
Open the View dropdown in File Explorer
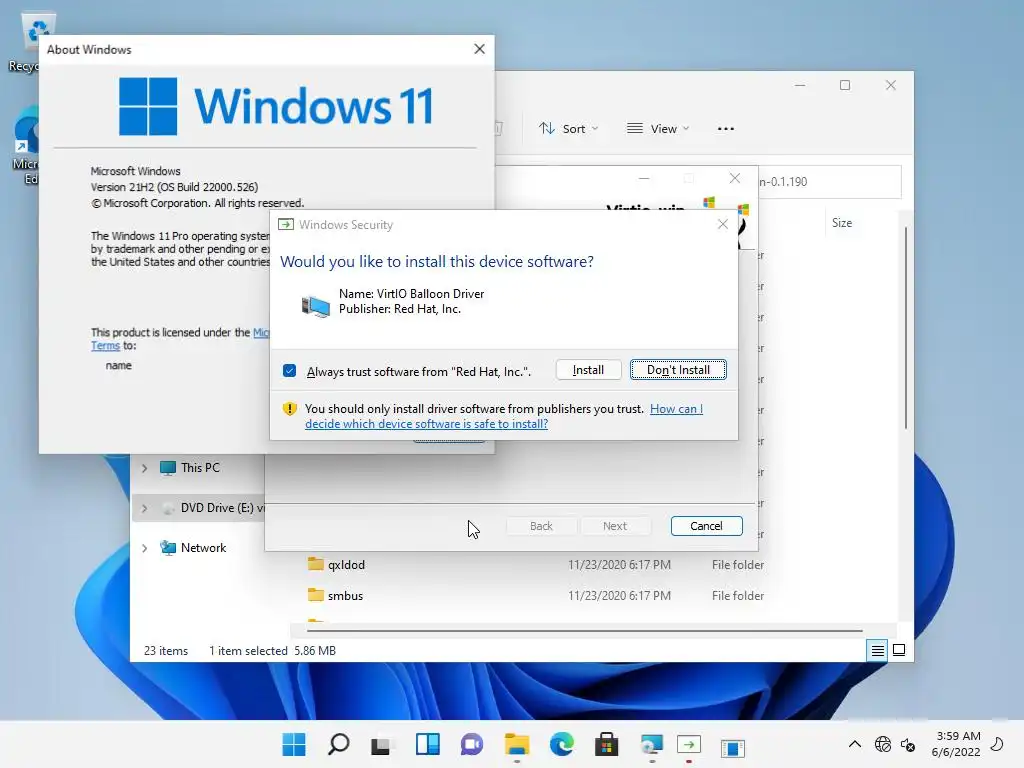(658, 129)
